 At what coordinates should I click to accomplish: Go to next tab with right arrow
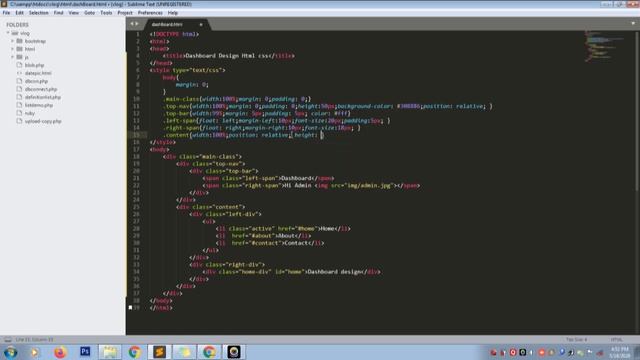137,24
